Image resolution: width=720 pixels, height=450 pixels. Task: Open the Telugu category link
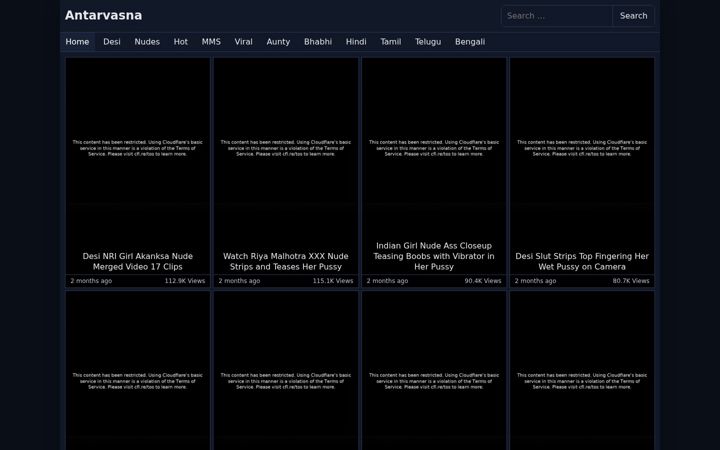coord(428,42)
